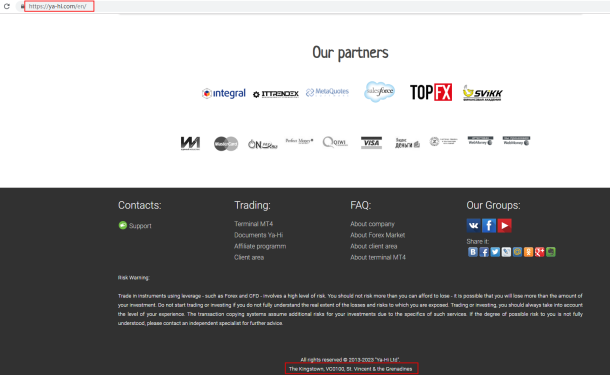The width and height of the screenshot is (610, 375).
Task: Click the site lock icon in address bar
Action: [x=22, y=7]
